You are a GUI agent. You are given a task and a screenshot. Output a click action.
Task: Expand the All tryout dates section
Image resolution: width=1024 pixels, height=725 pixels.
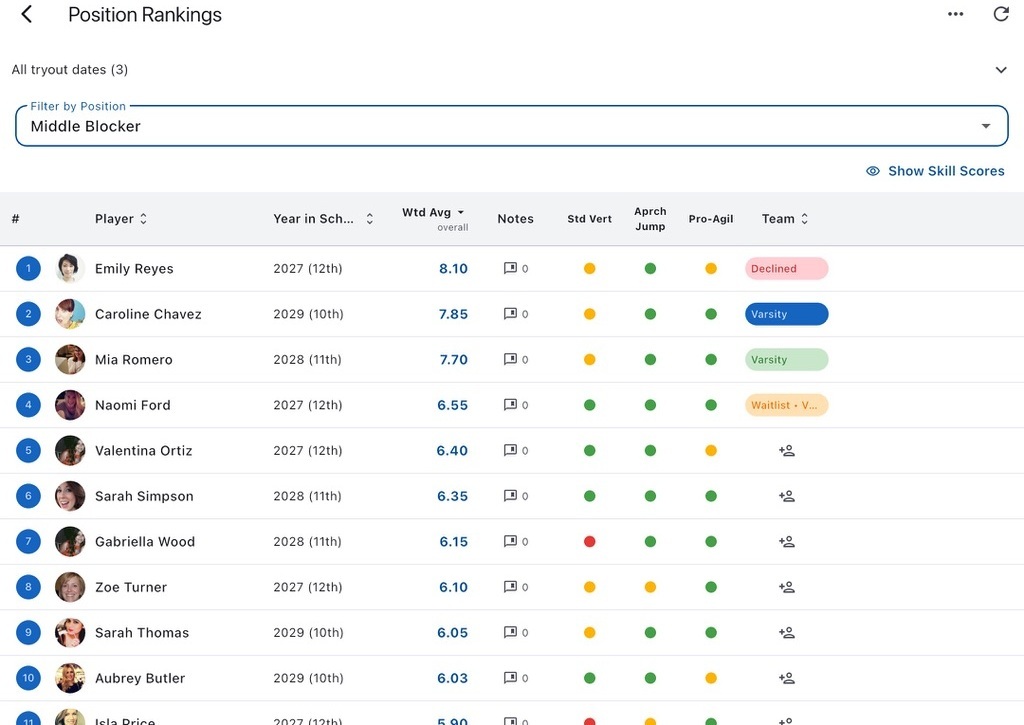(1000, 70)
